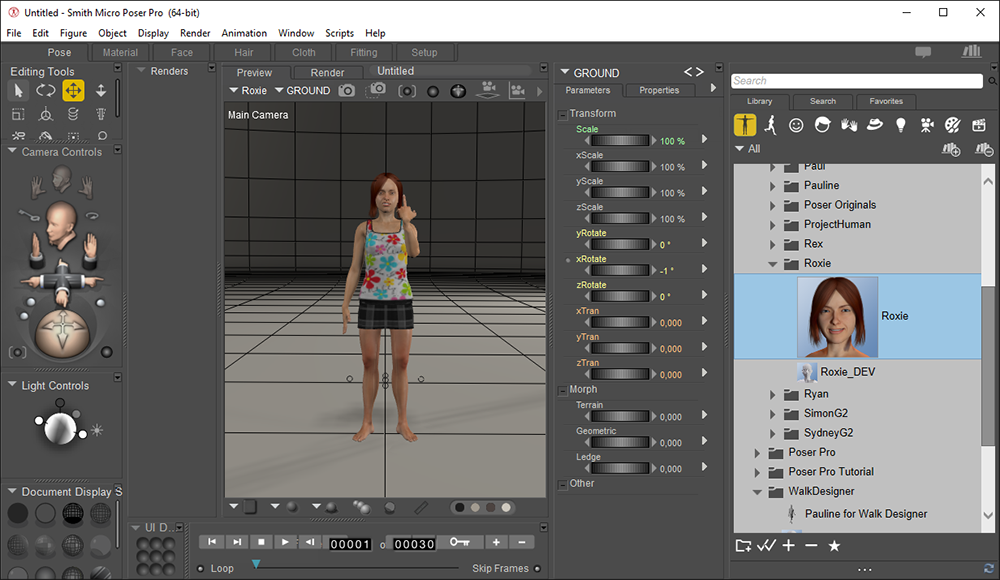1000x580 pixels.
Task: Switch to the Properties tab
Action: (x=659, y=90)
